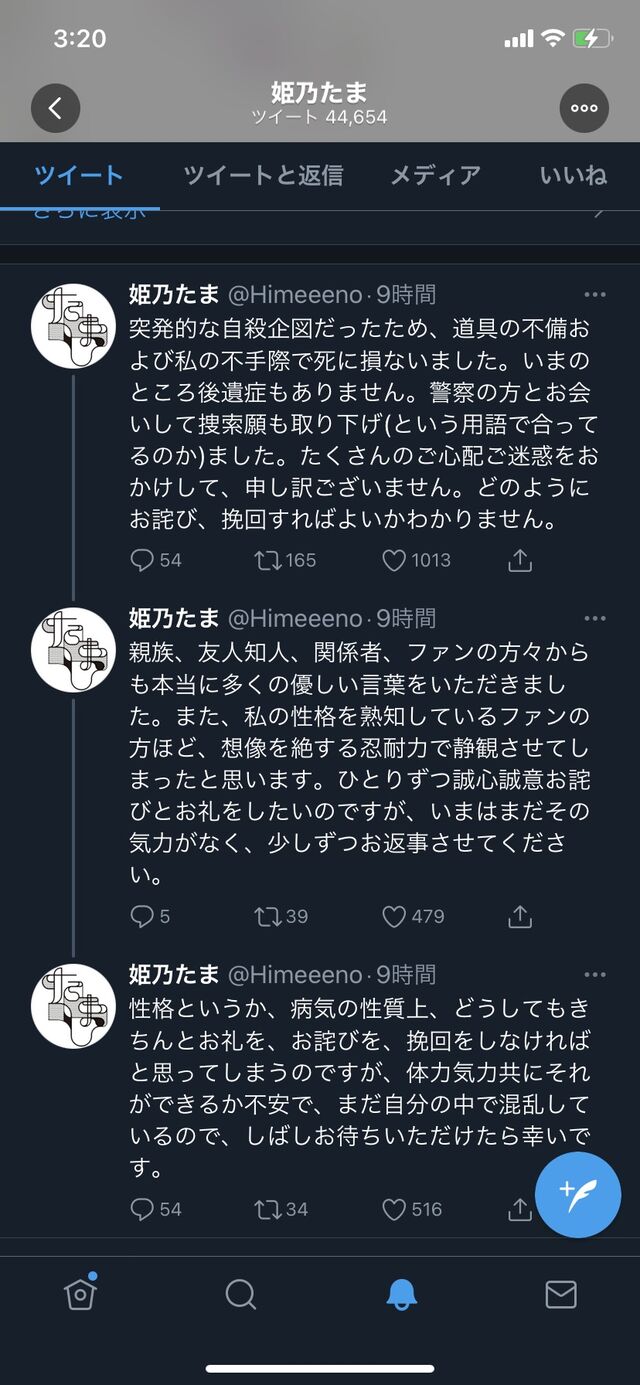Like the tweet with 479 likes
This screenshot has height=1385, width=640.
pyautogui.click(x=395, y=916)
